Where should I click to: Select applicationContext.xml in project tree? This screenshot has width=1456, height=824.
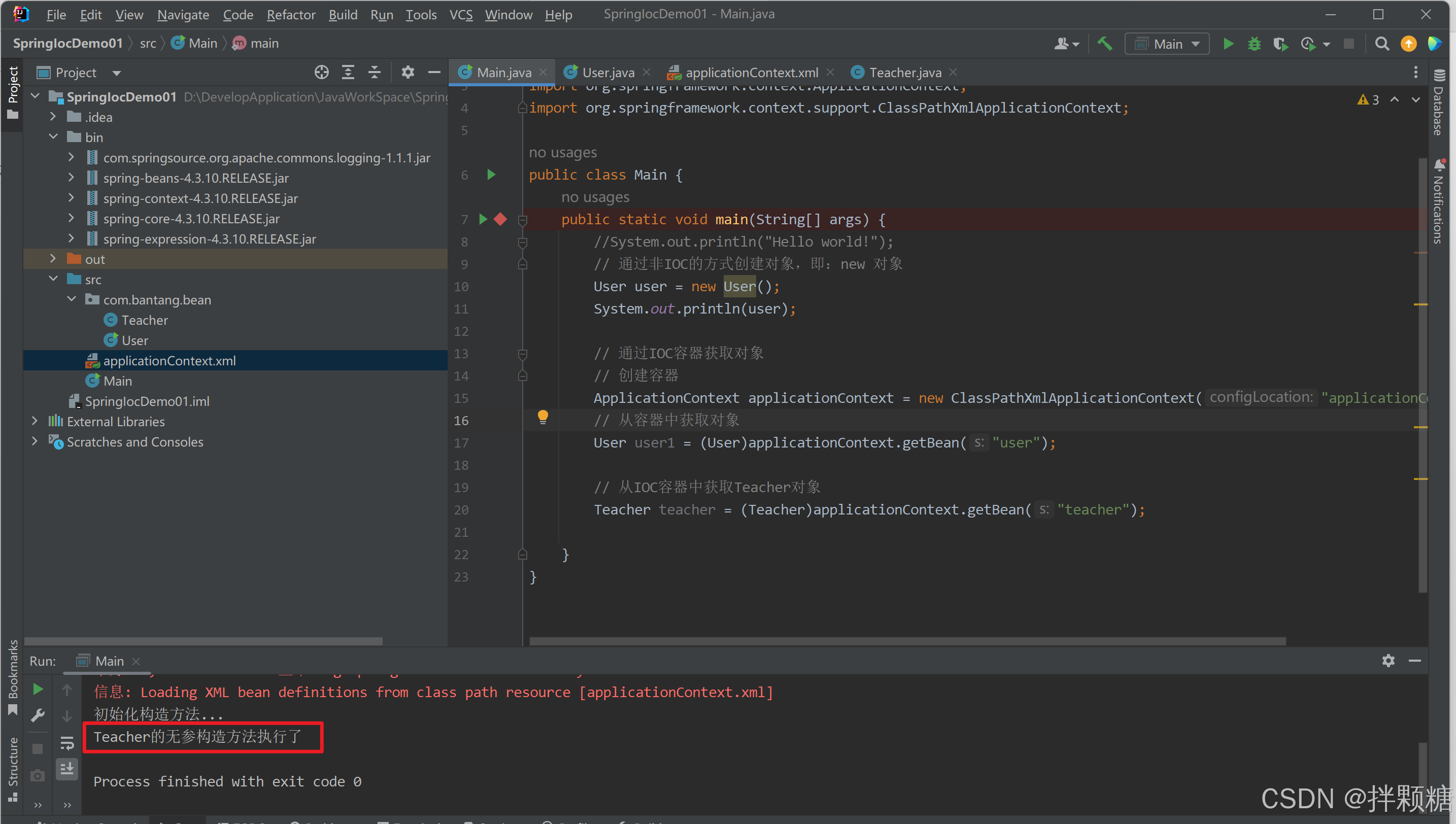coord(169,360)
